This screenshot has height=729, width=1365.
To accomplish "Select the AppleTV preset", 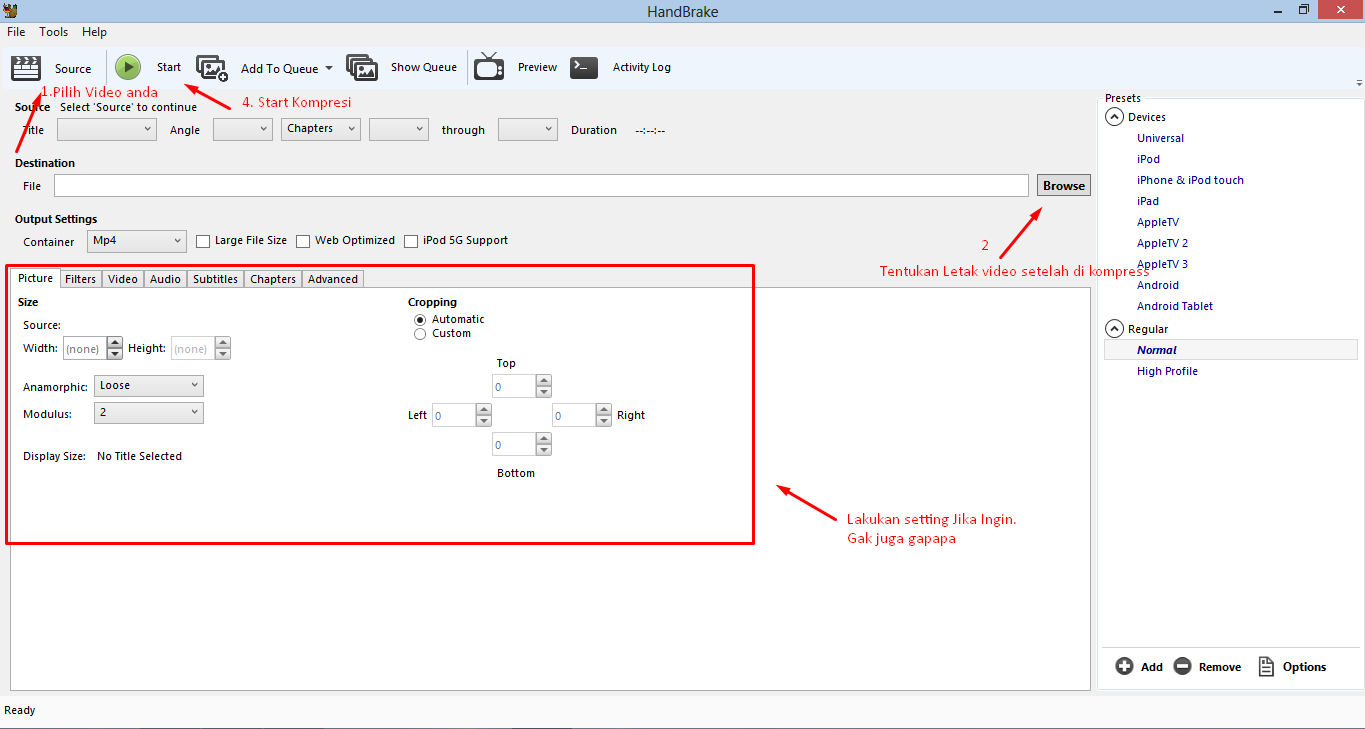I will pyautogui.click(x=1158, y=222).
